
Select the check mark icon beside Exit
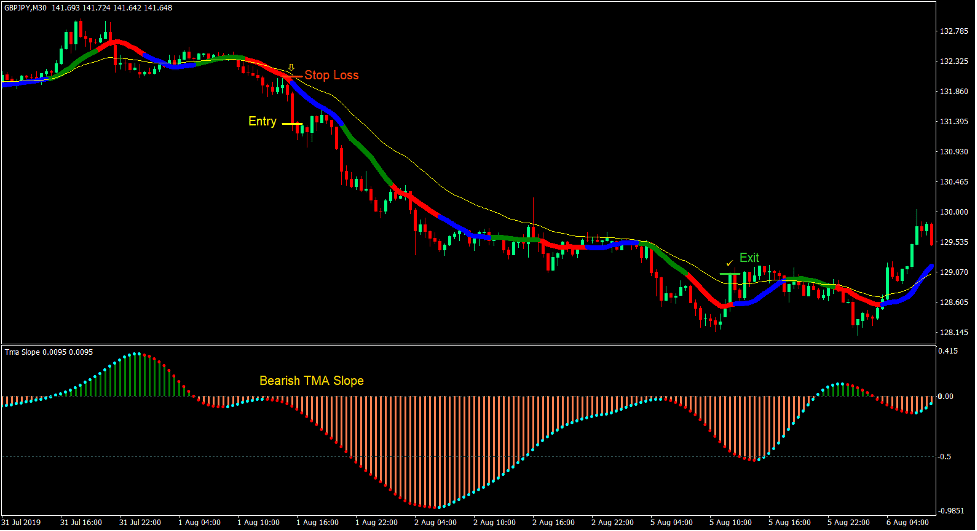tap(730, 262)
